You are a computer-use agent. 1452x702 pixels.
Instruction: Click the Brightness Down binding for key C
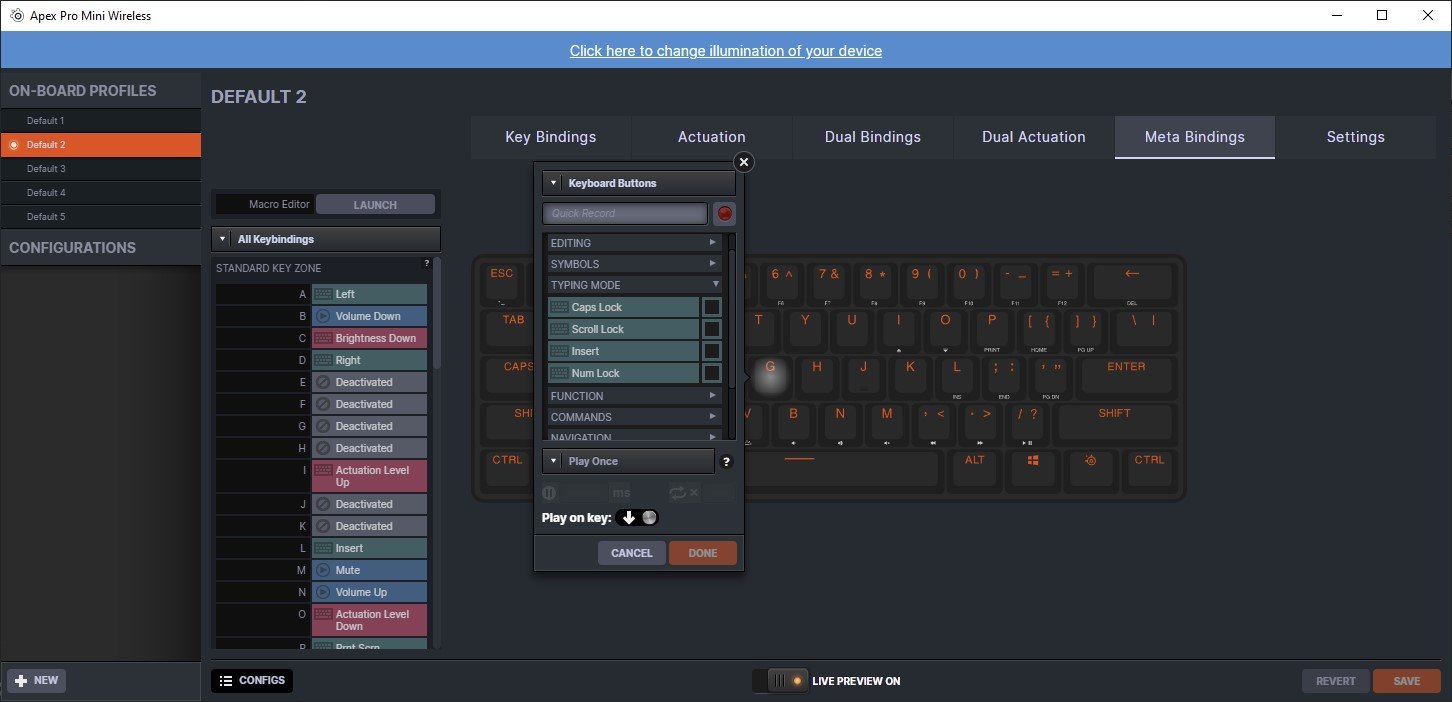369,338
